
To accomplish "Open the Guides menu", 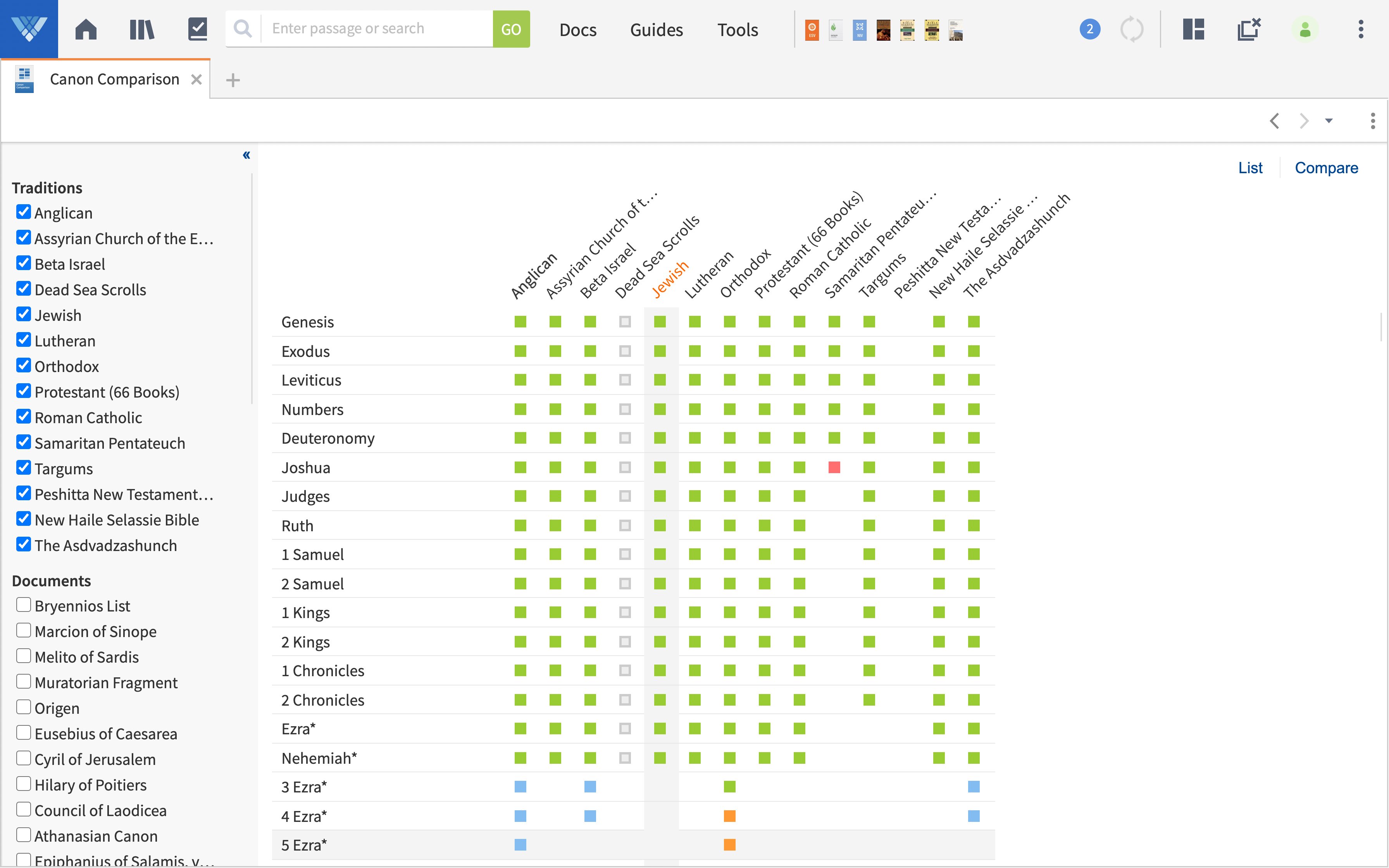I will tap(656, 29).
